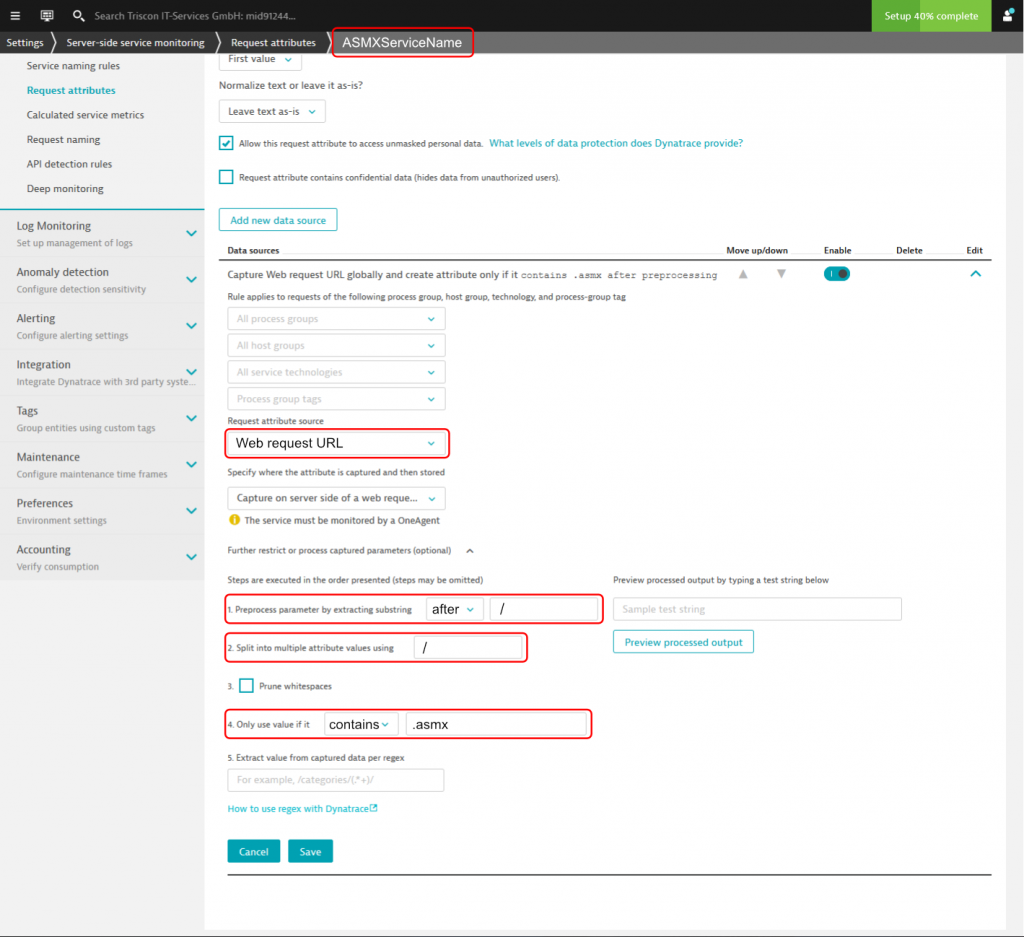Image resolution: width=1024 pixels, height=937 pixels.
Task: Open the user profile icon top right
Action: click(1010, 15)
